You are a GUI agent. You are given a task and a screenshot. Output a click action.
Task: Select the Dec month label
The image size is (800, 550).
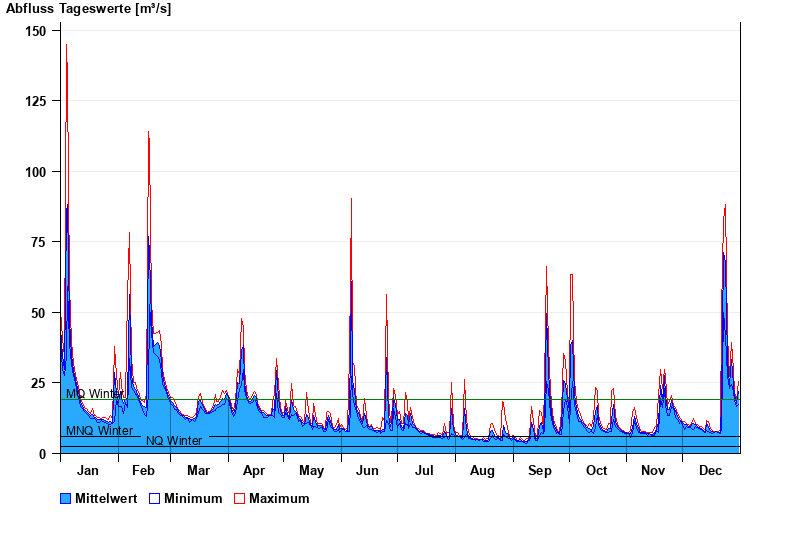point(711,471)
